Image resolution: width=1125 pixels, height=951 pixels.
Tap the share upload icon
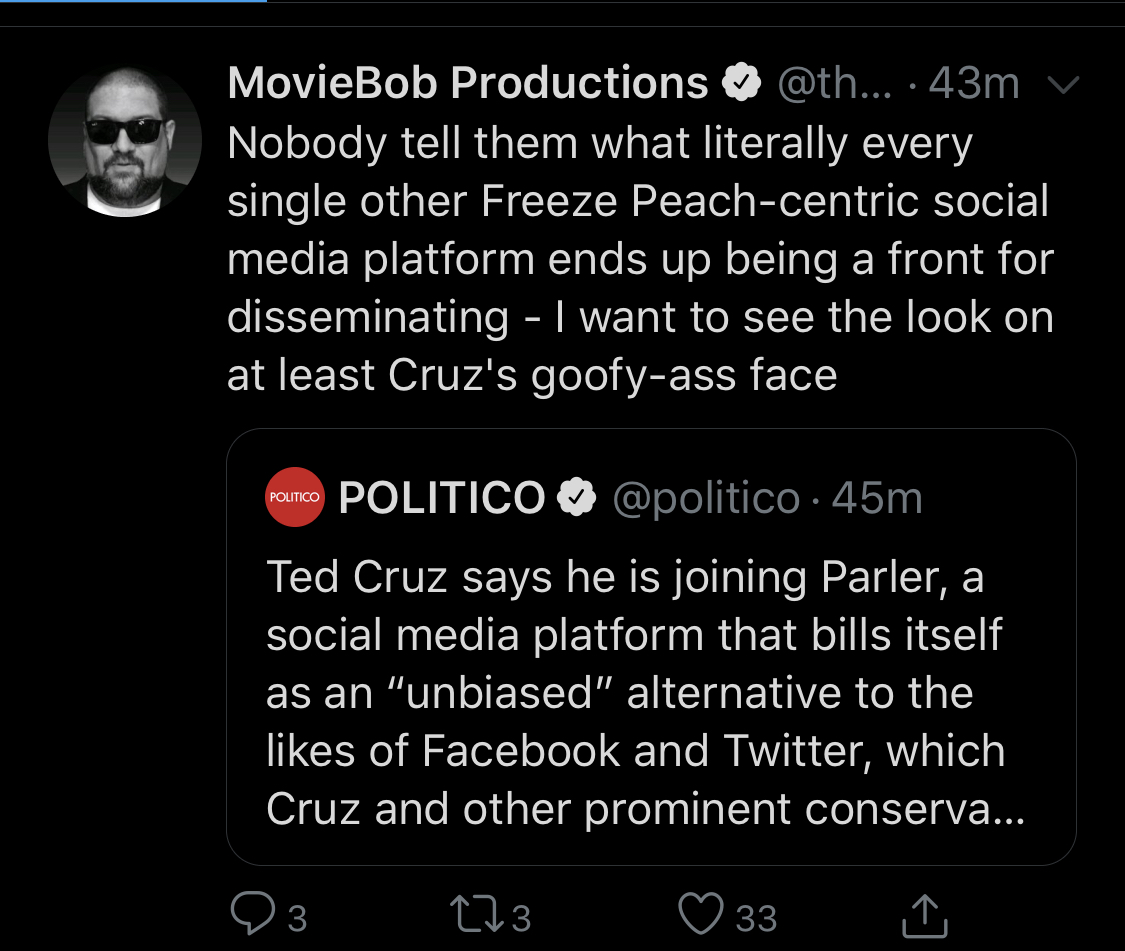coord(925,916)
